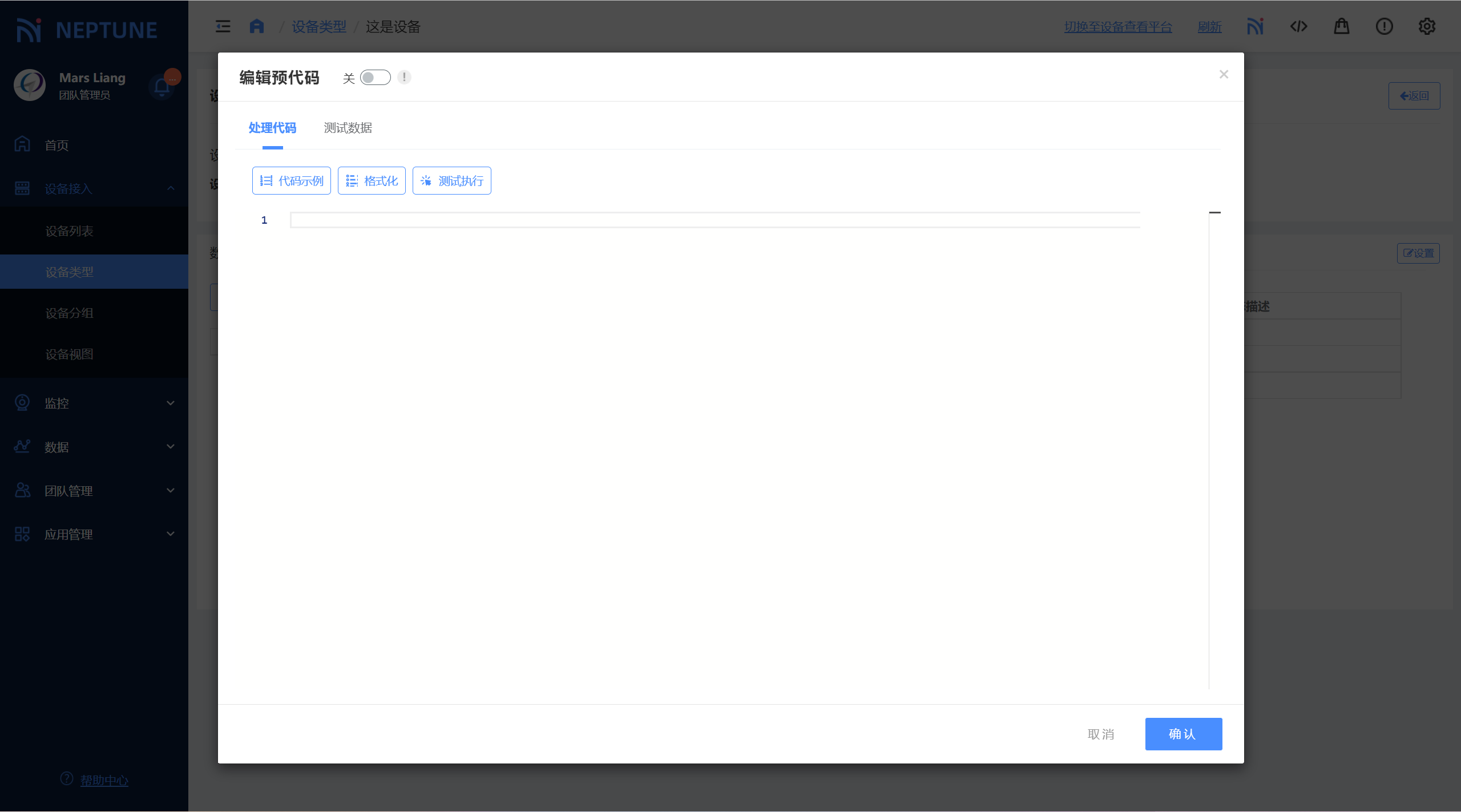The height and width of the screenshot is (812, 1461).
Task: Click the home icon in breadcrumb
Action: 257,26
